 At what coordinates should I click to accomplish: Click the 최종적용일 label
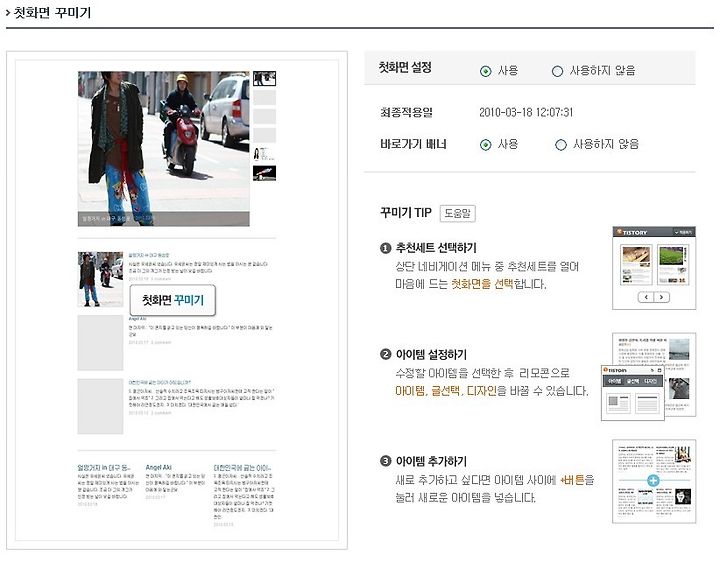pos(406,112)
